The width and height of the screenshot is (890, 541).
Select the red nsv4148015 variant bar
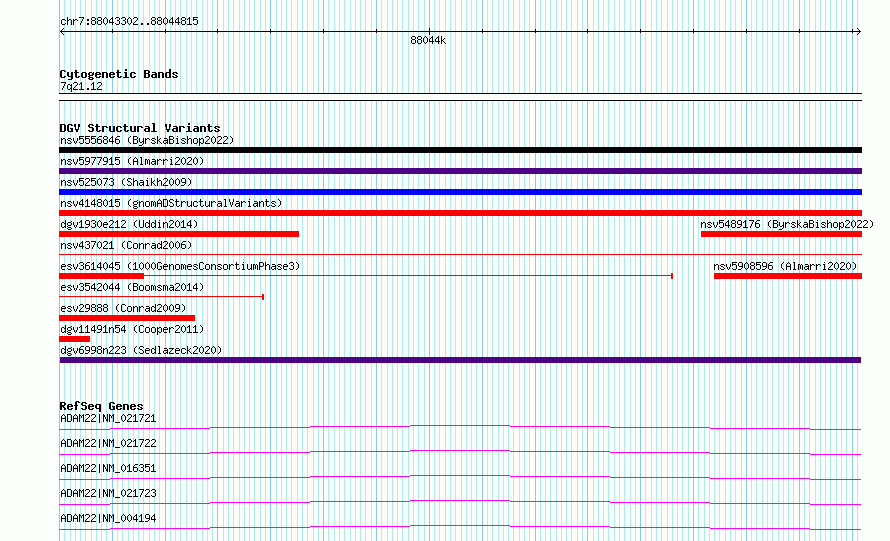pos(460,213)
